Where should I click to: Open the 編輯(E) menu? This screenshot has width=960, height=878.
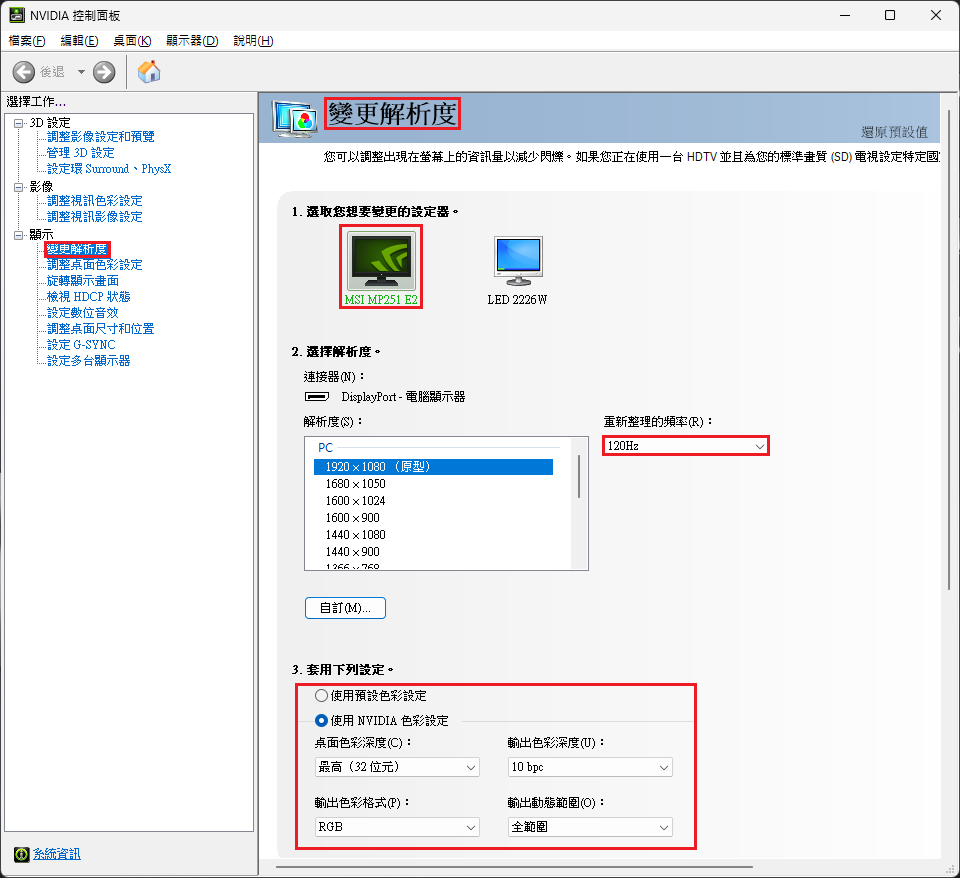80,41
